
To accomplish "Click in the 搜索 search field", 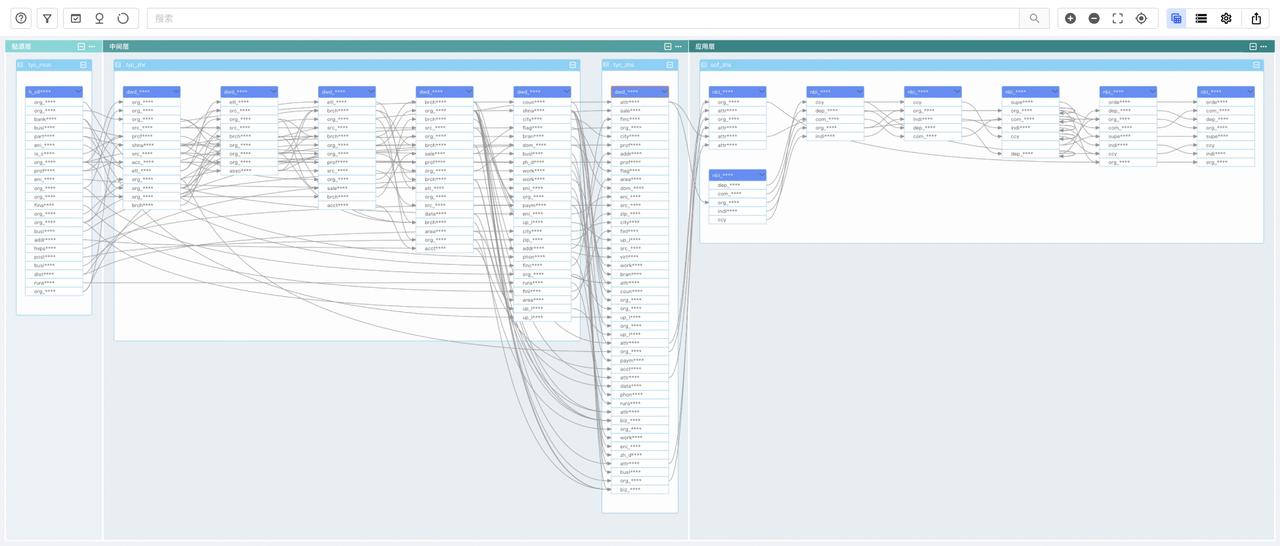I will [x=584, y=18].
